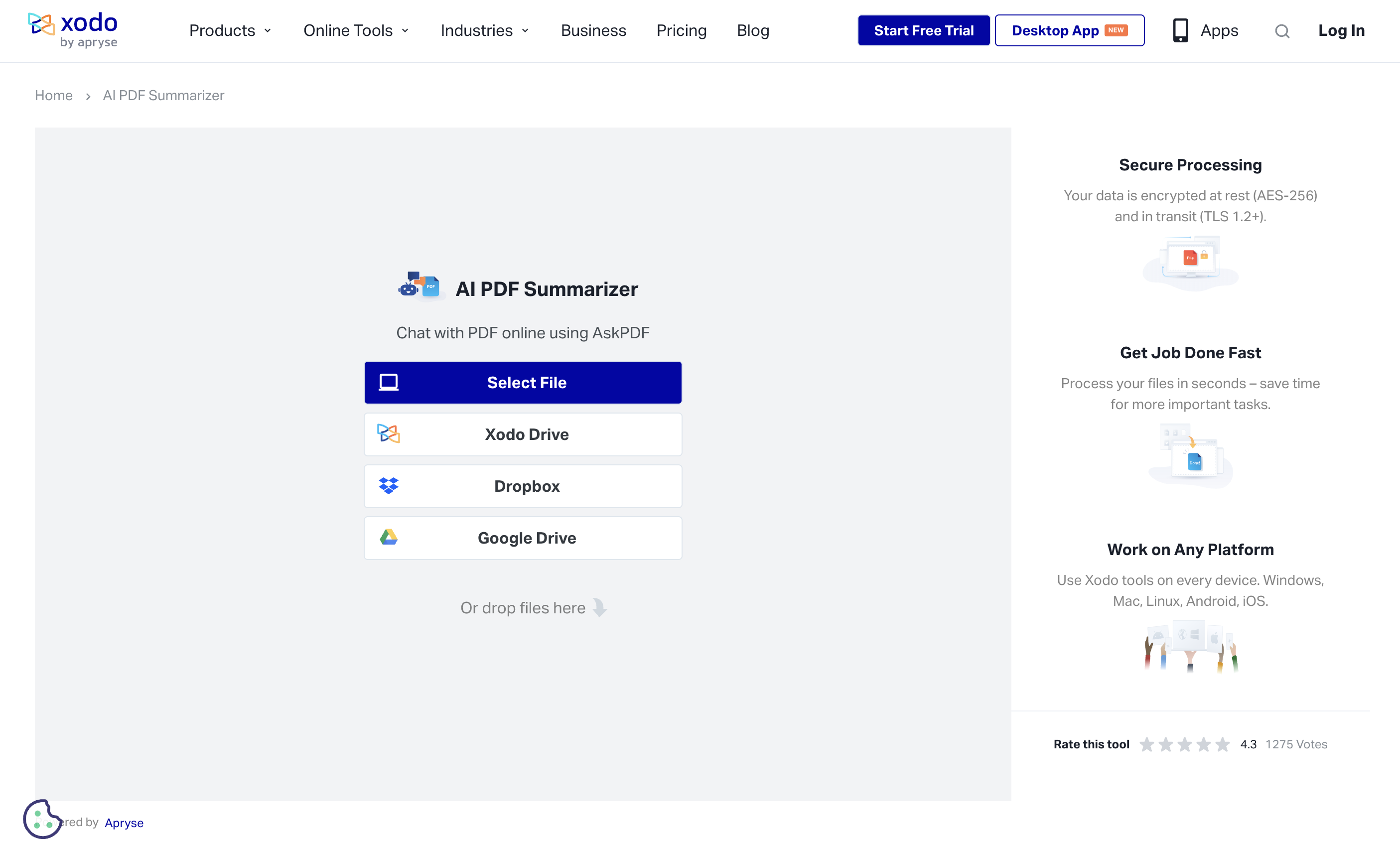Open Xodo Drive file source
Image resolution: width=1400 pixels, height=846 pixels.
pos(523,434)
